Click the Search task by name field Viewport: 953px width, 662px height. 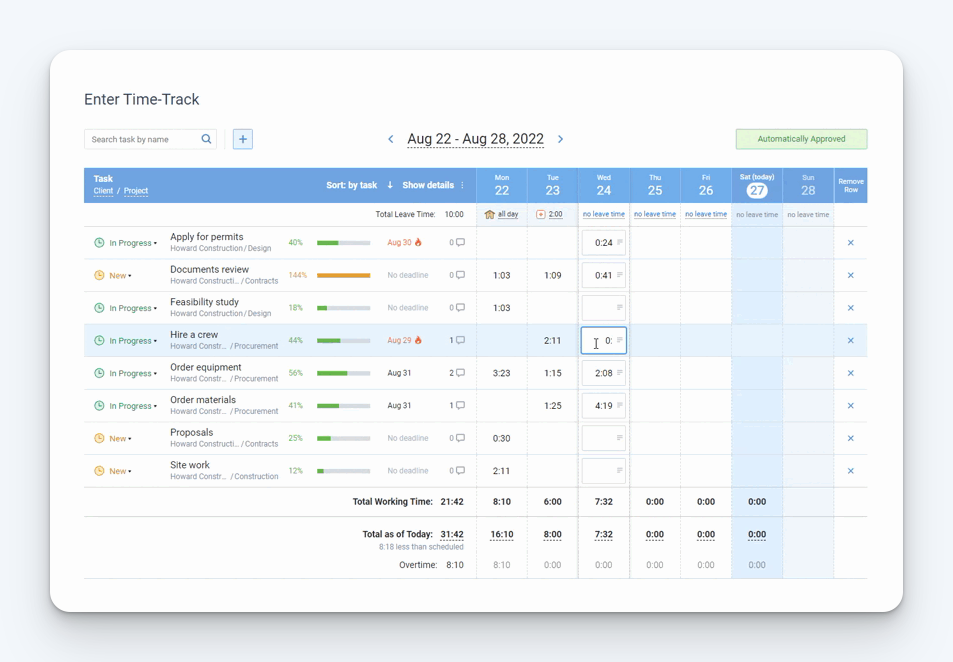pyautogui.click(x=143, y=139)
